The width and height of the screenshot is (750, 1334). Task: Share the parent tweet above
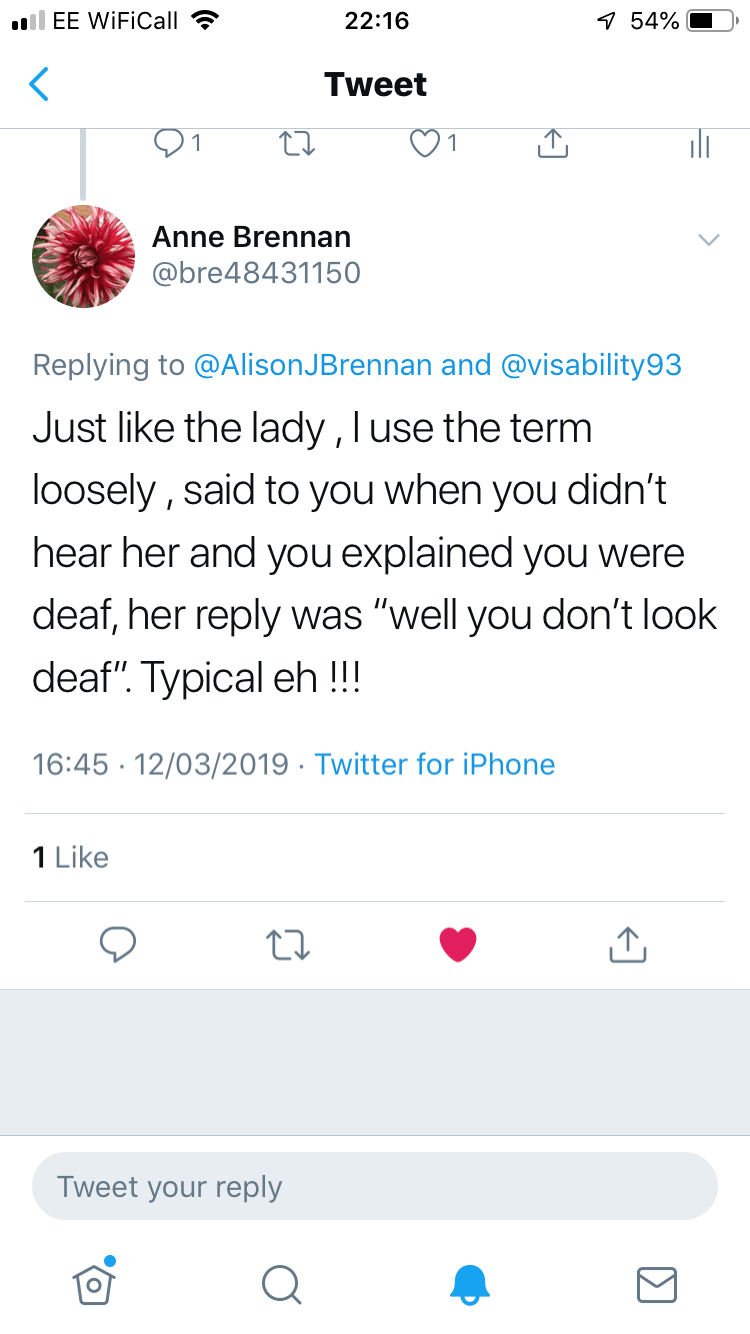pos(552,145)
